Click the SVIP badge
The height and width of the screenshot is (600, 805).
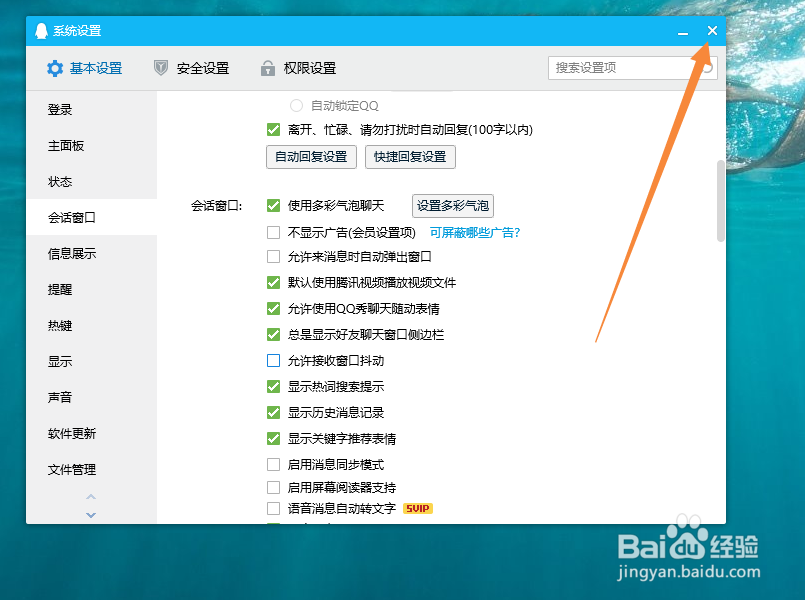(418, 509)
